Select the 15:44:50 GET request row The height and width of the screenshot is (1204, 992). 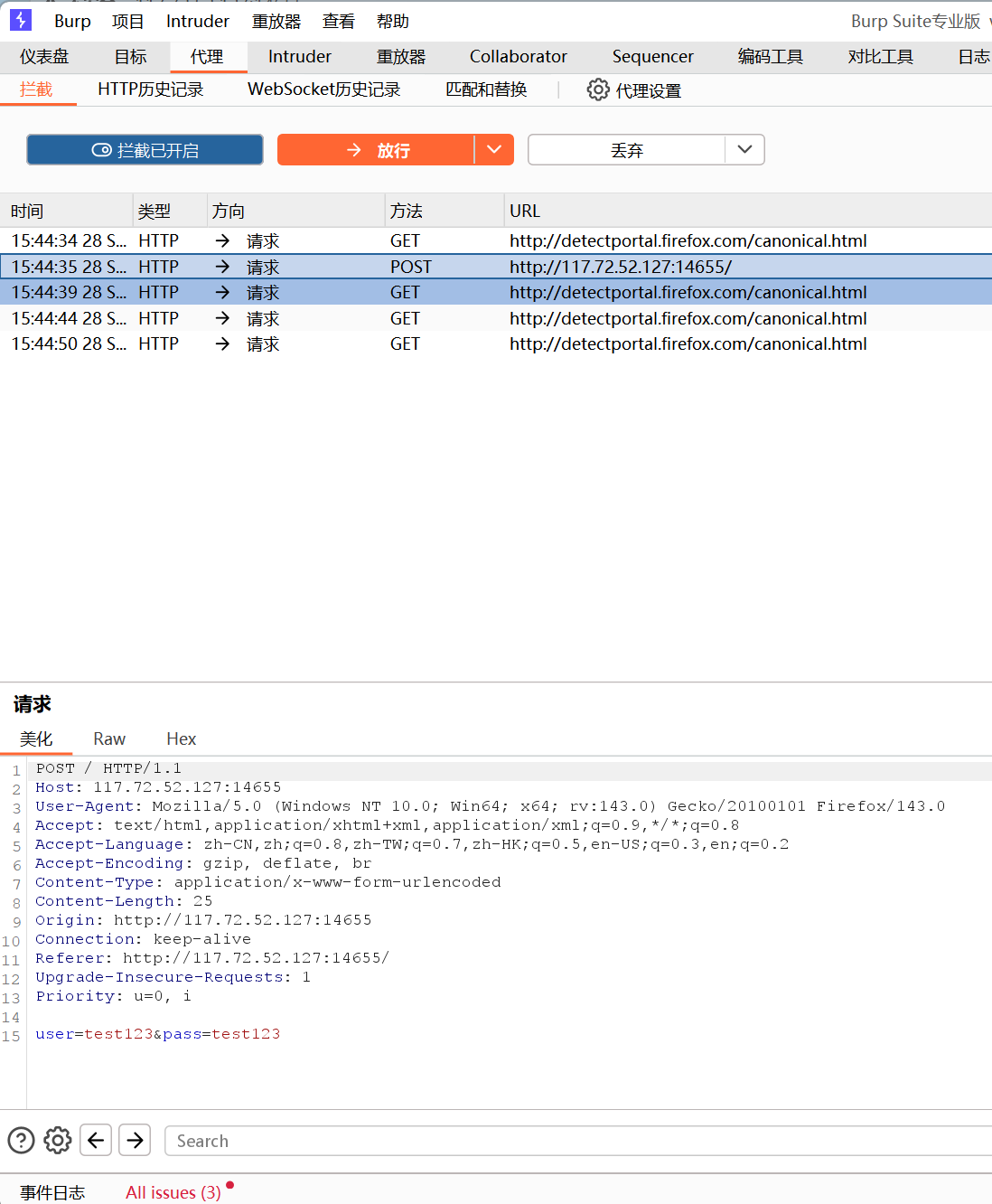[496, 343]
